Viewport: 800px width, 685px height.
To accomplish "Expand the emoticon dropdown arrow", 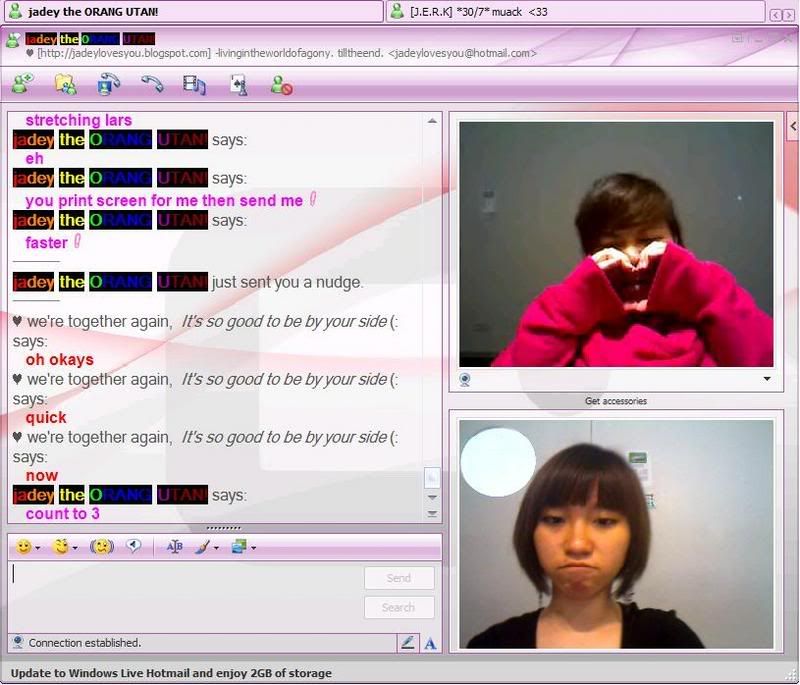I will [37, 549].
